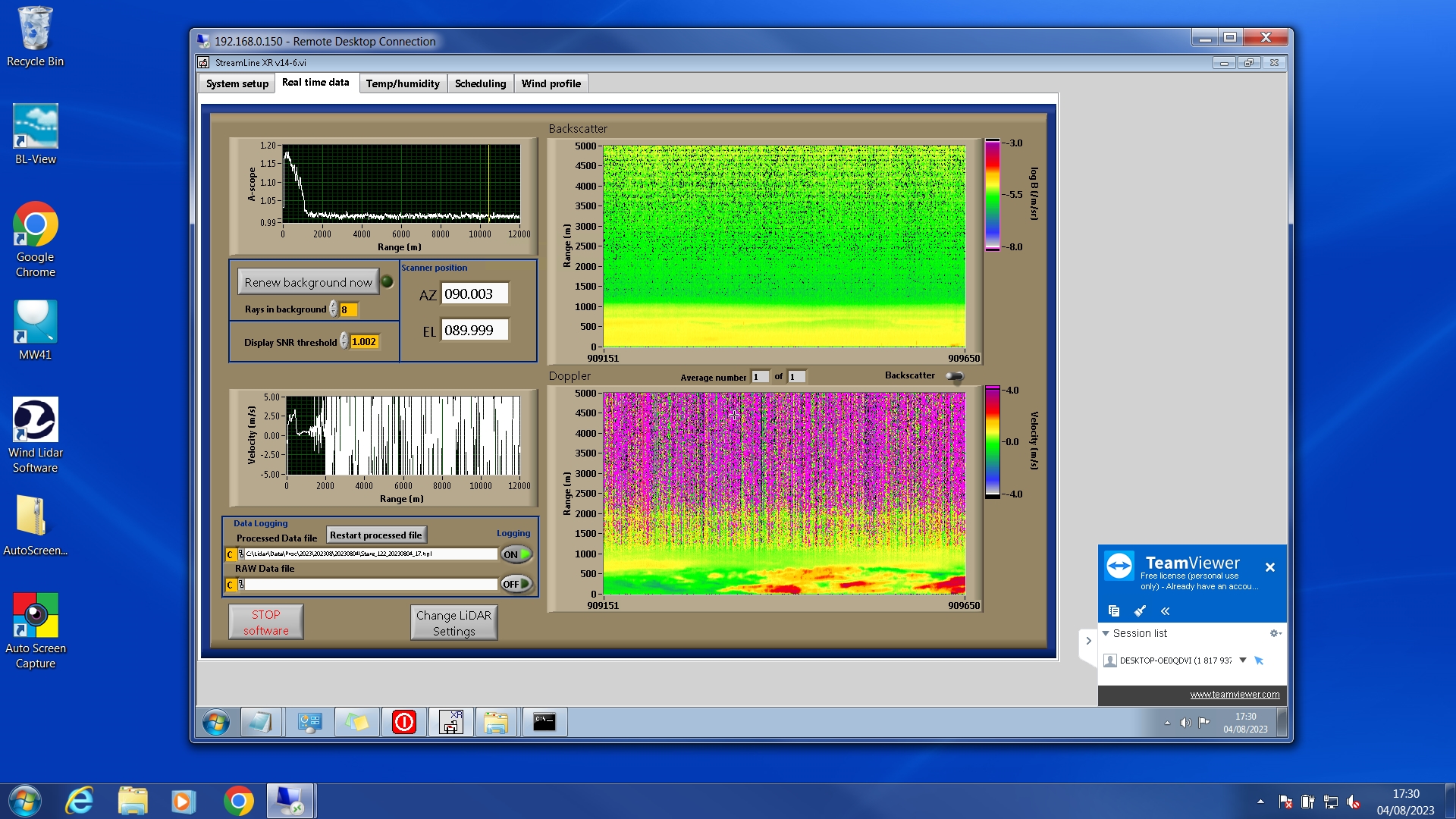Image resolution: width=1456 pixels, height=819 pixels.
Task: Flip the Backscatter toggle switch above Doppler plot
Action: [x=955, y=376]
